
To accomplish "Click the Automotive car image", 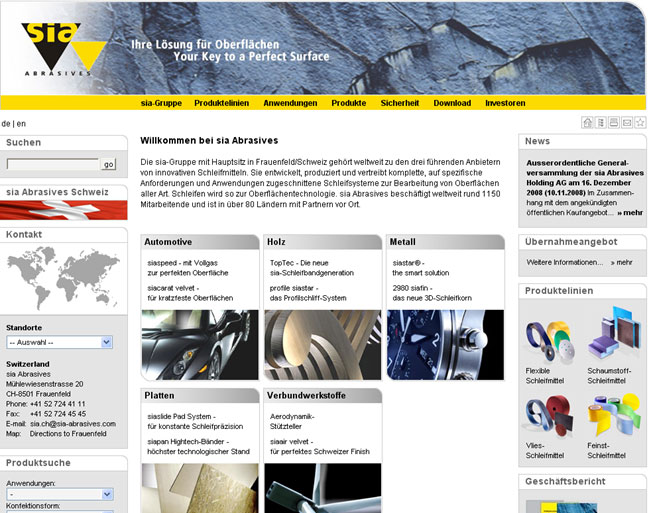I will [200, 345].
